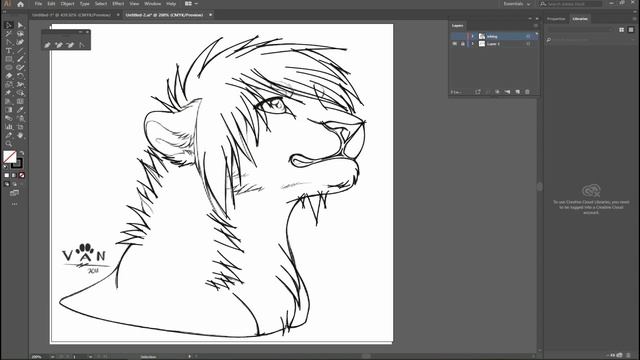This screenshot has height=360, width=640.
Task: Open zoom level dropdown in status bar
Action: 53,357
